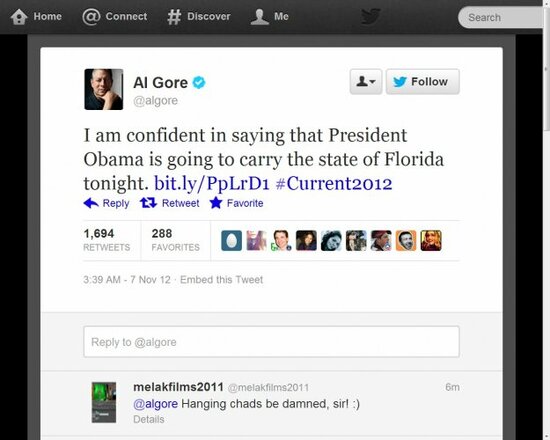Open the bit.ly/PpLrD1 link
The height and width of the screenshot is (440, 550).
pos(212,183)
